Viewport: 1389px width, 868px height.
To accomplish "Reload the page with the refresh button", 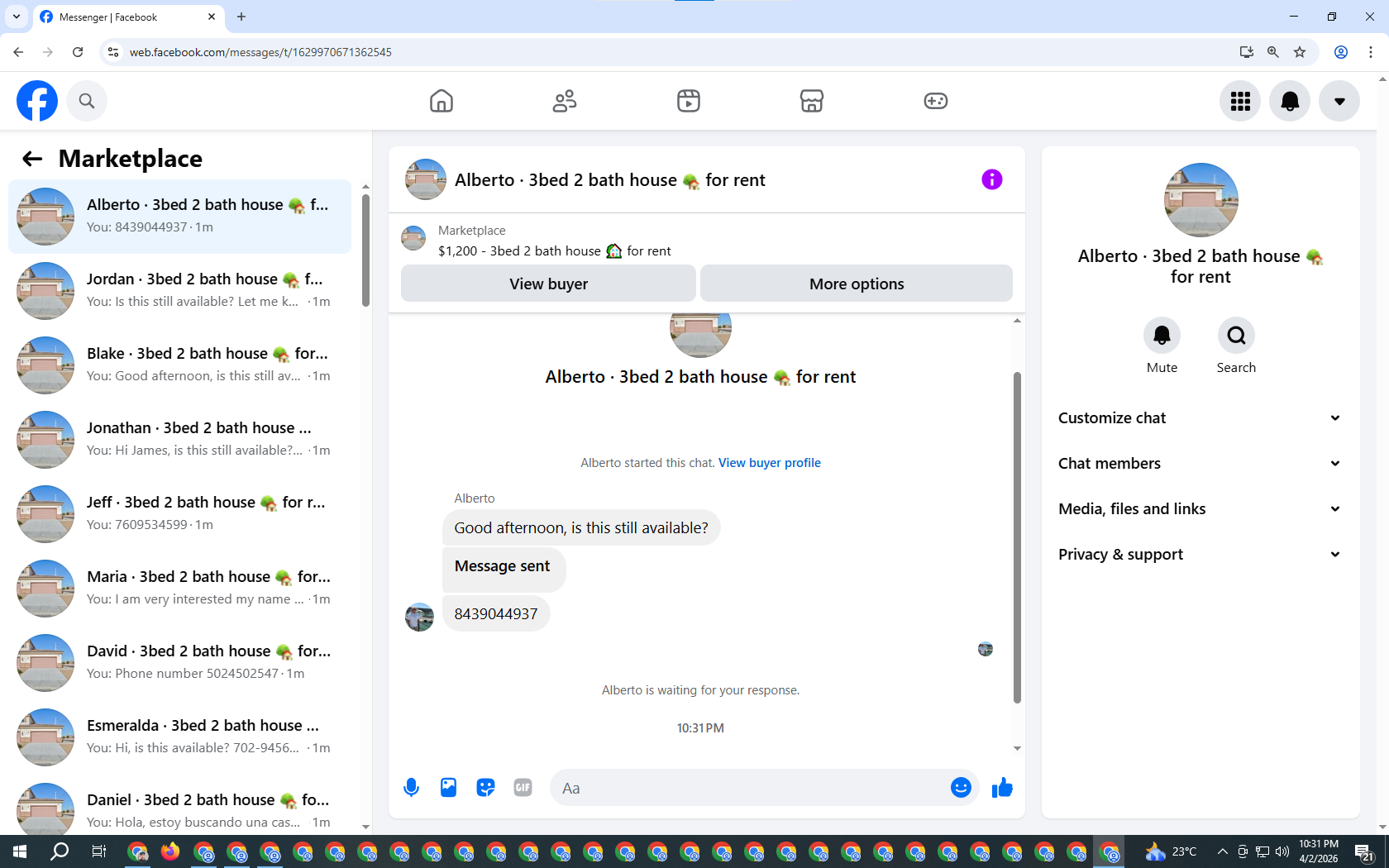I will [x=78, y=52].
